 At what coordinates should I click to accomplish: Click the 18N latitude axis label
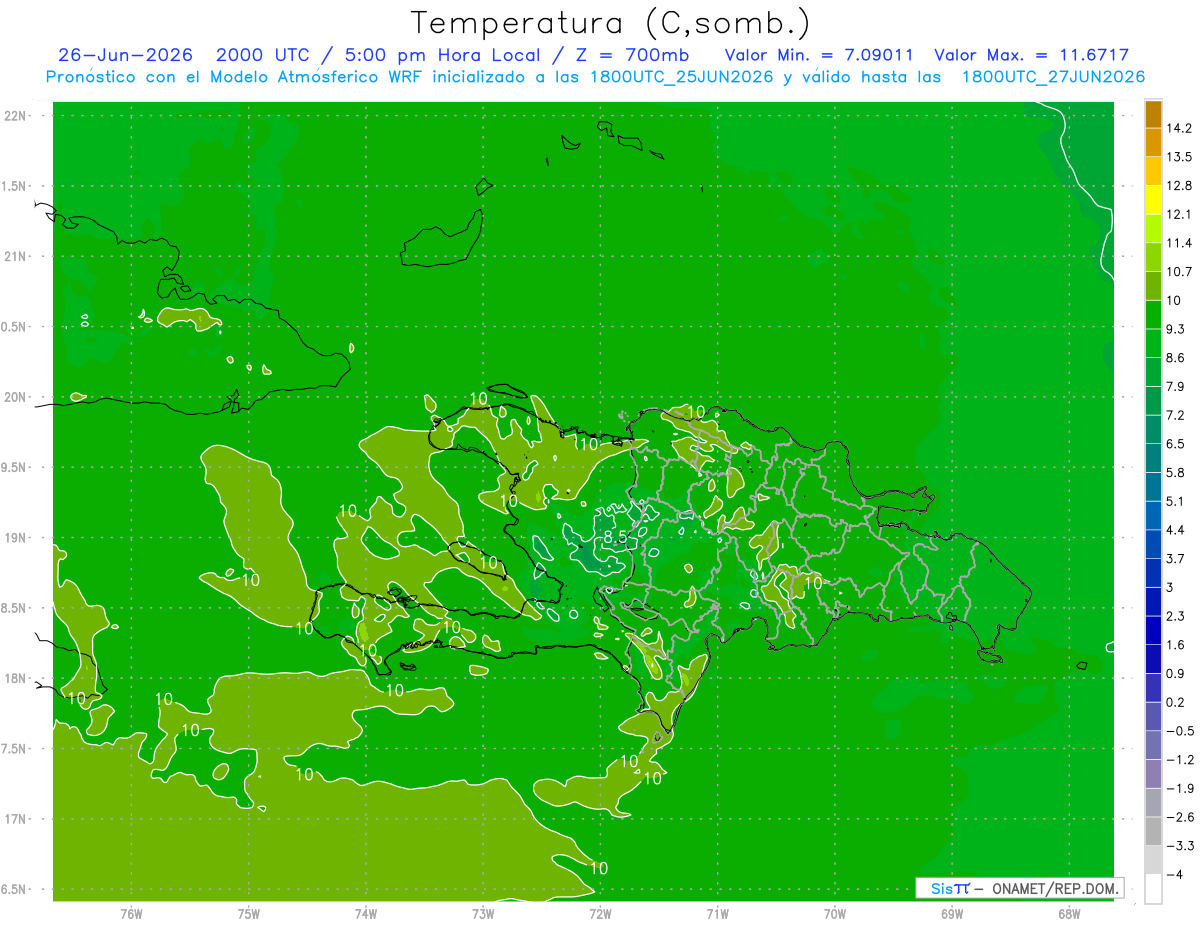15,679
